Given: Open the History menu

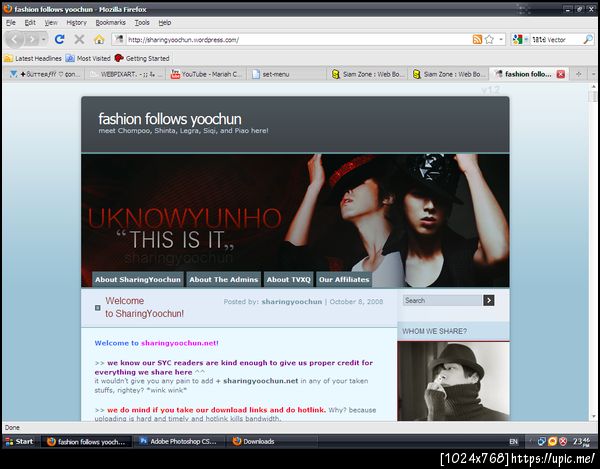Looking at the screenshot, I should [x=77, y=23].
